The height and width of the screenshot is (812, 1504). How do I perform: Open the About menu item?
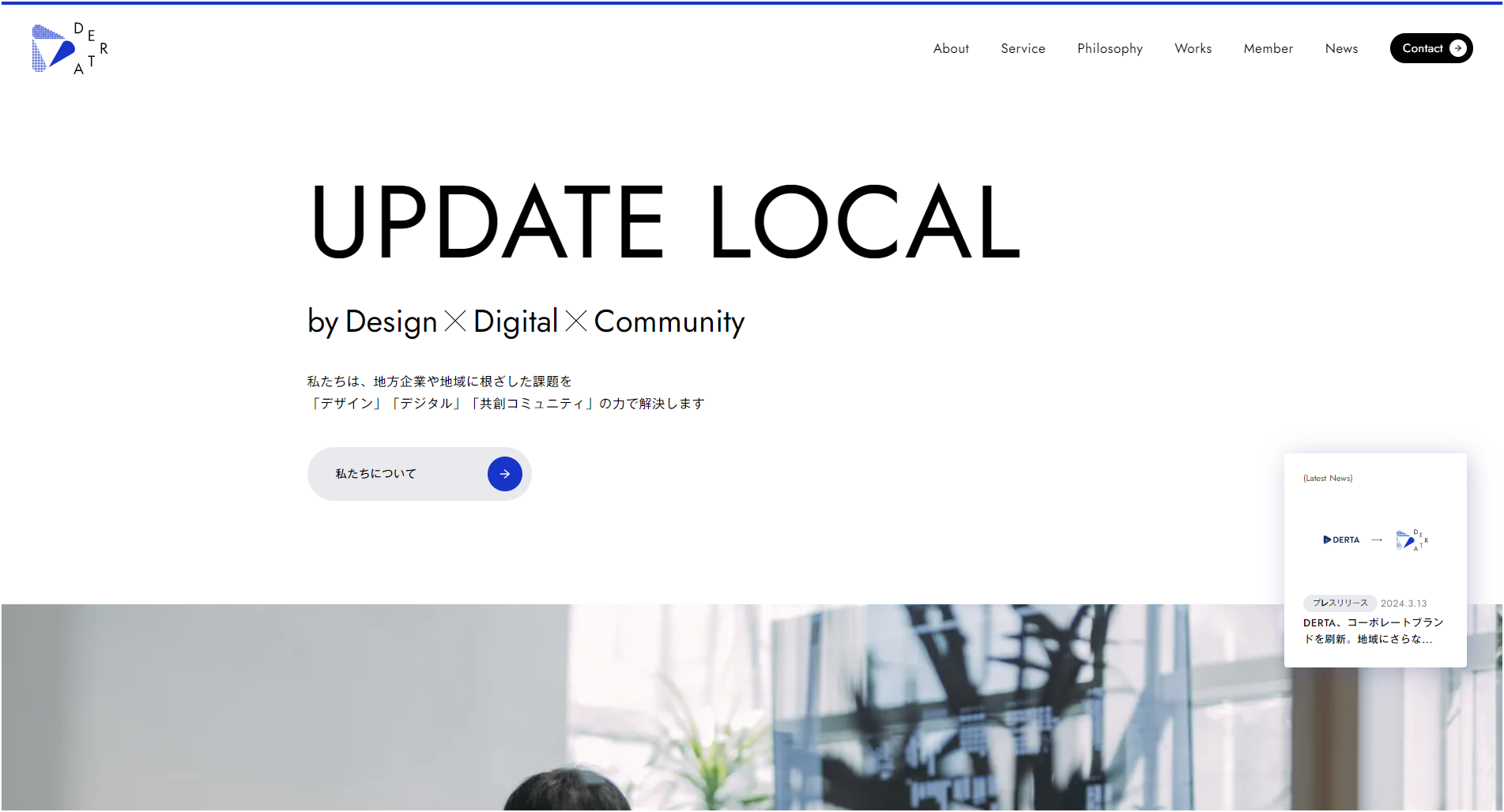click(x=951, y=48)
